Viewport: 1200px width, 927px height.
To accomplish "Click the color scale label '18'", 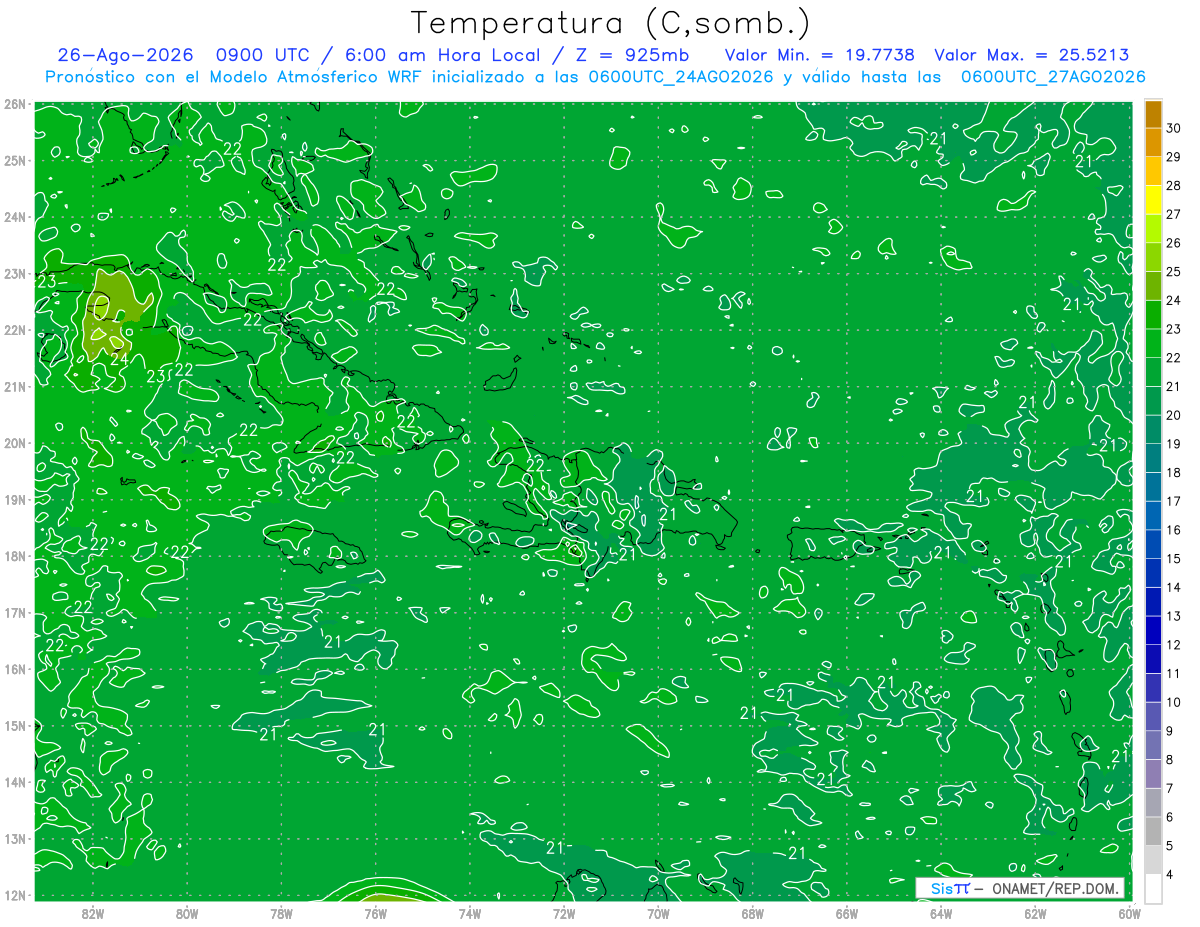I will coord(1174,473).
